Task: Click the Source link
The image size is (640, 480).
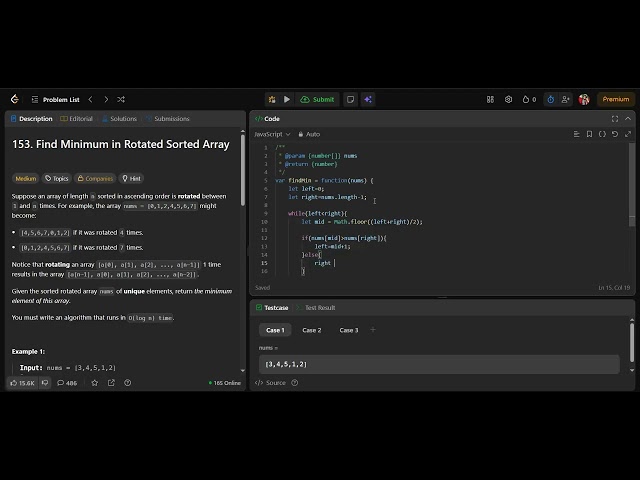Action: click(x=270, y=383)
